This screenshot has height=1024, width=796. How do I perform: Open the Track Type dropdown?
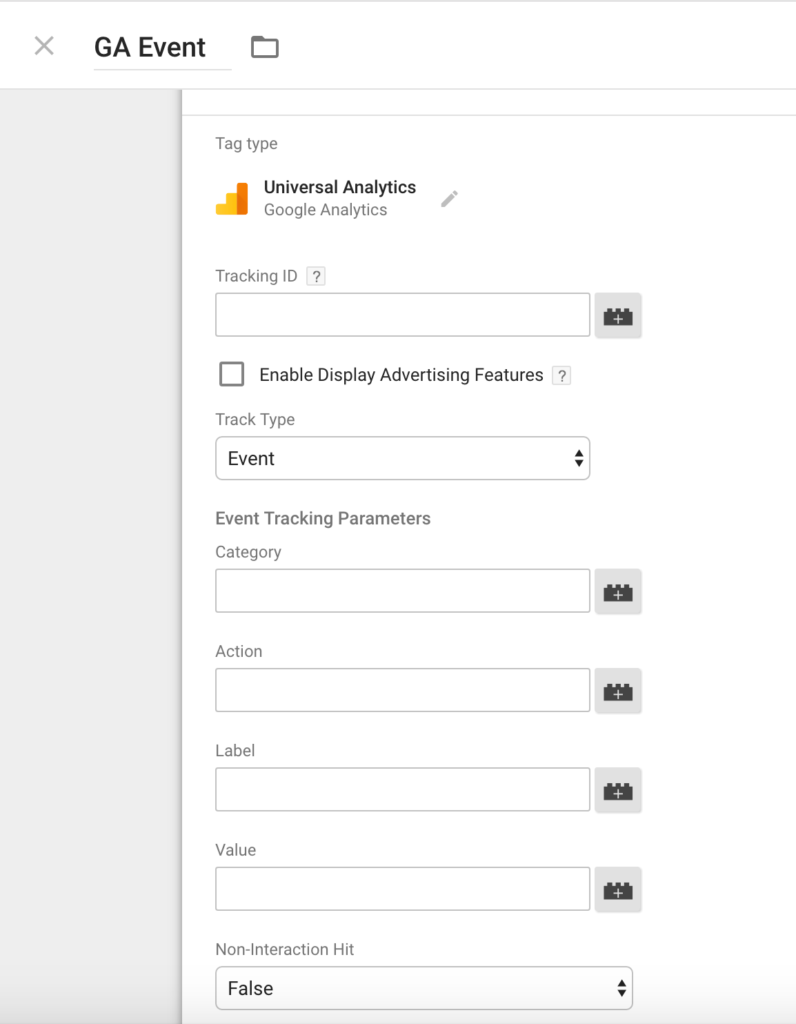click(402, 458)
